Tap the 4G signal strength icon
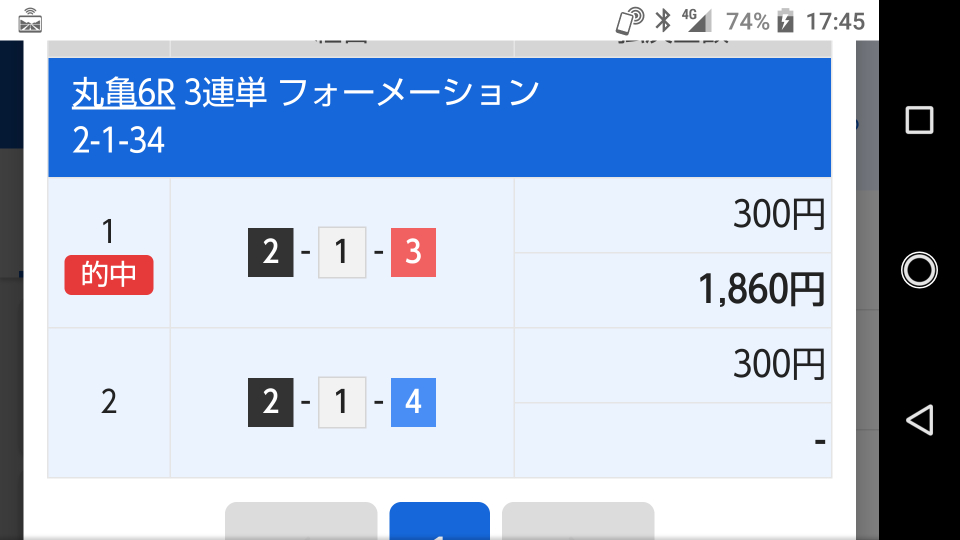This screenshot has width=960, height=540. point(697,20)
